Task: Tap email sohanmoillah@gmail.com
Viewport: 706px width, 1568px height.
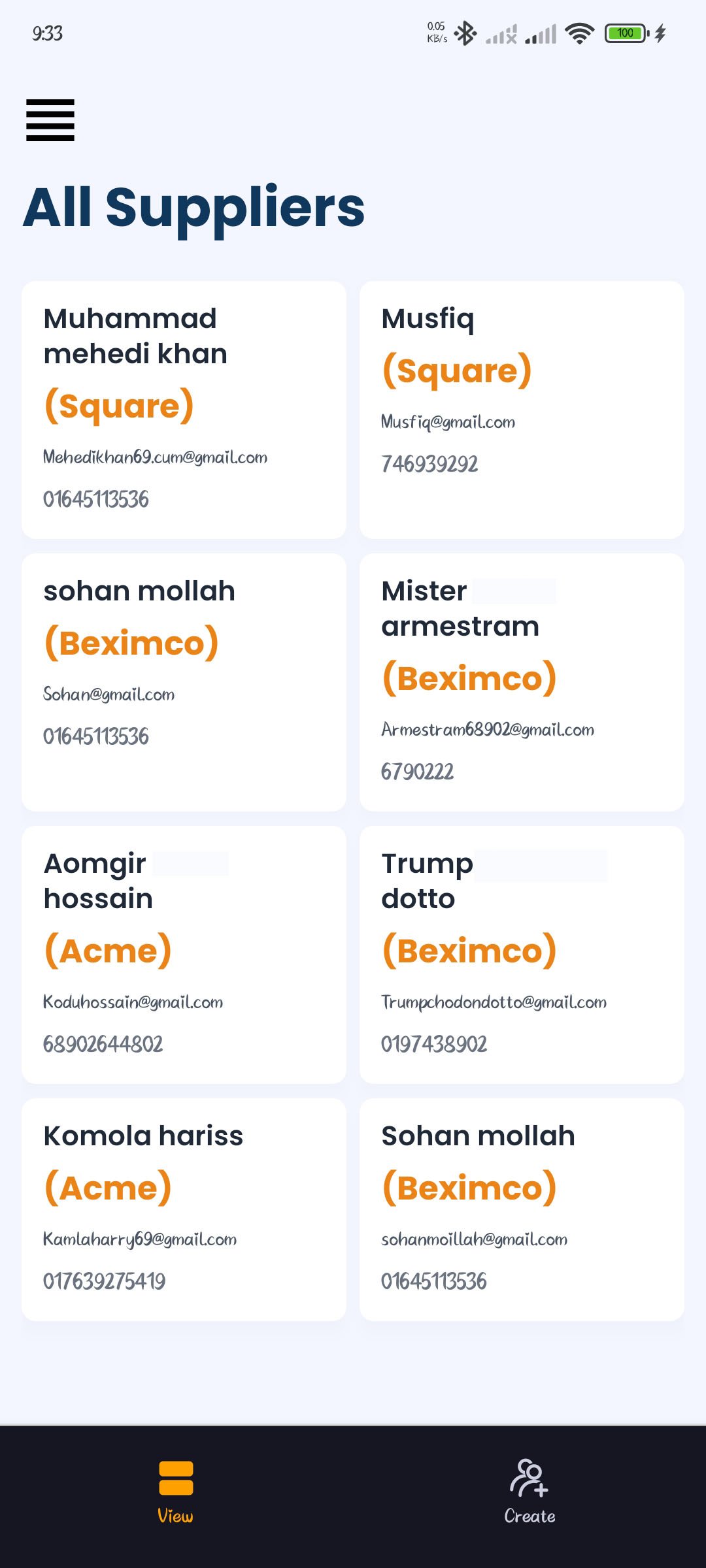Action: tap(474, 1239)
